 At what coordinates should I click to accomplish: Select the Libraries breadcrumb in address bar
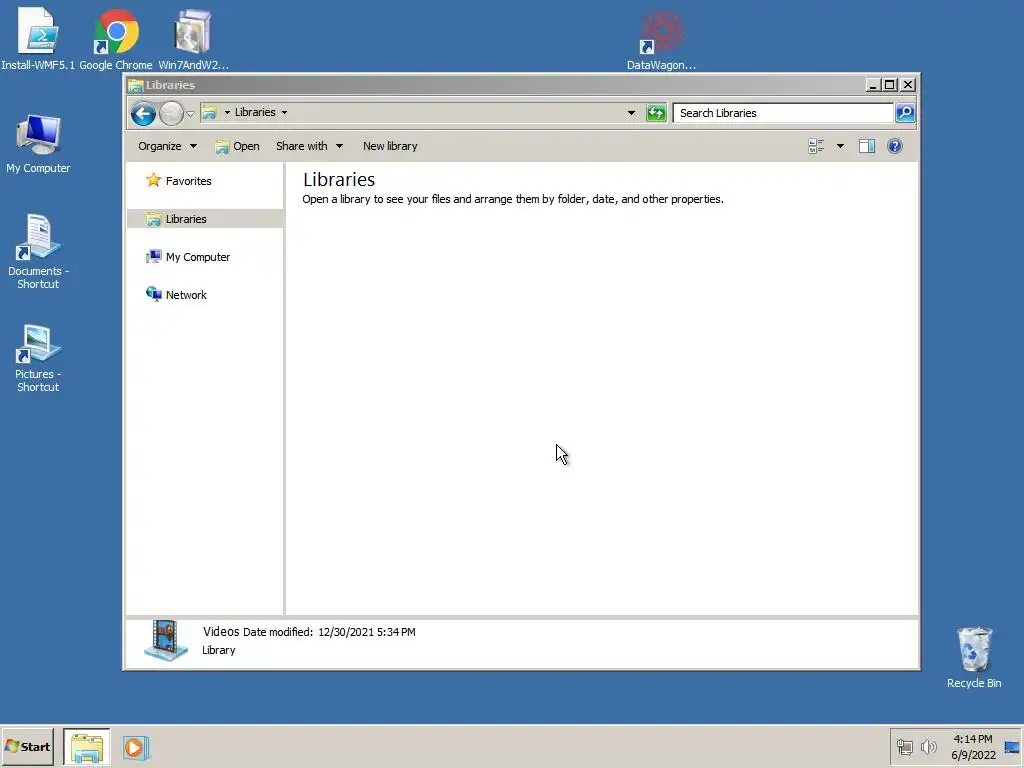point(255,112)
